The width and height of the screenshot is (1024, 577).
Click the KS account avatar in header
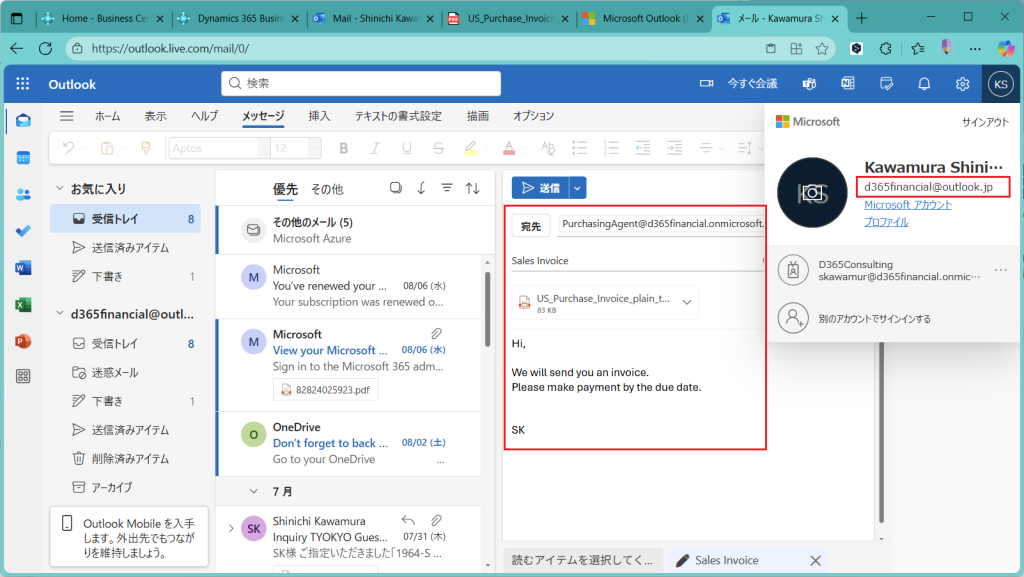click(x=1000, y=84)
